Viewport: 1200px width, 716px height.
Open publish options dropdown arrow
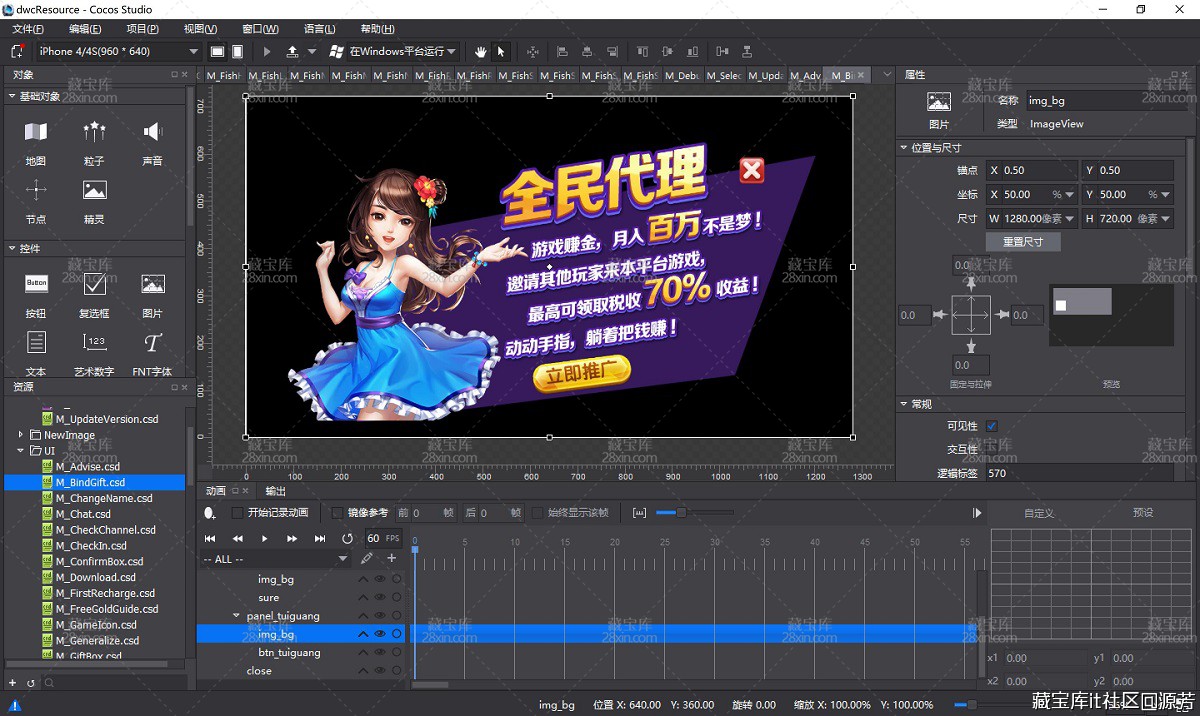[312, 51]
